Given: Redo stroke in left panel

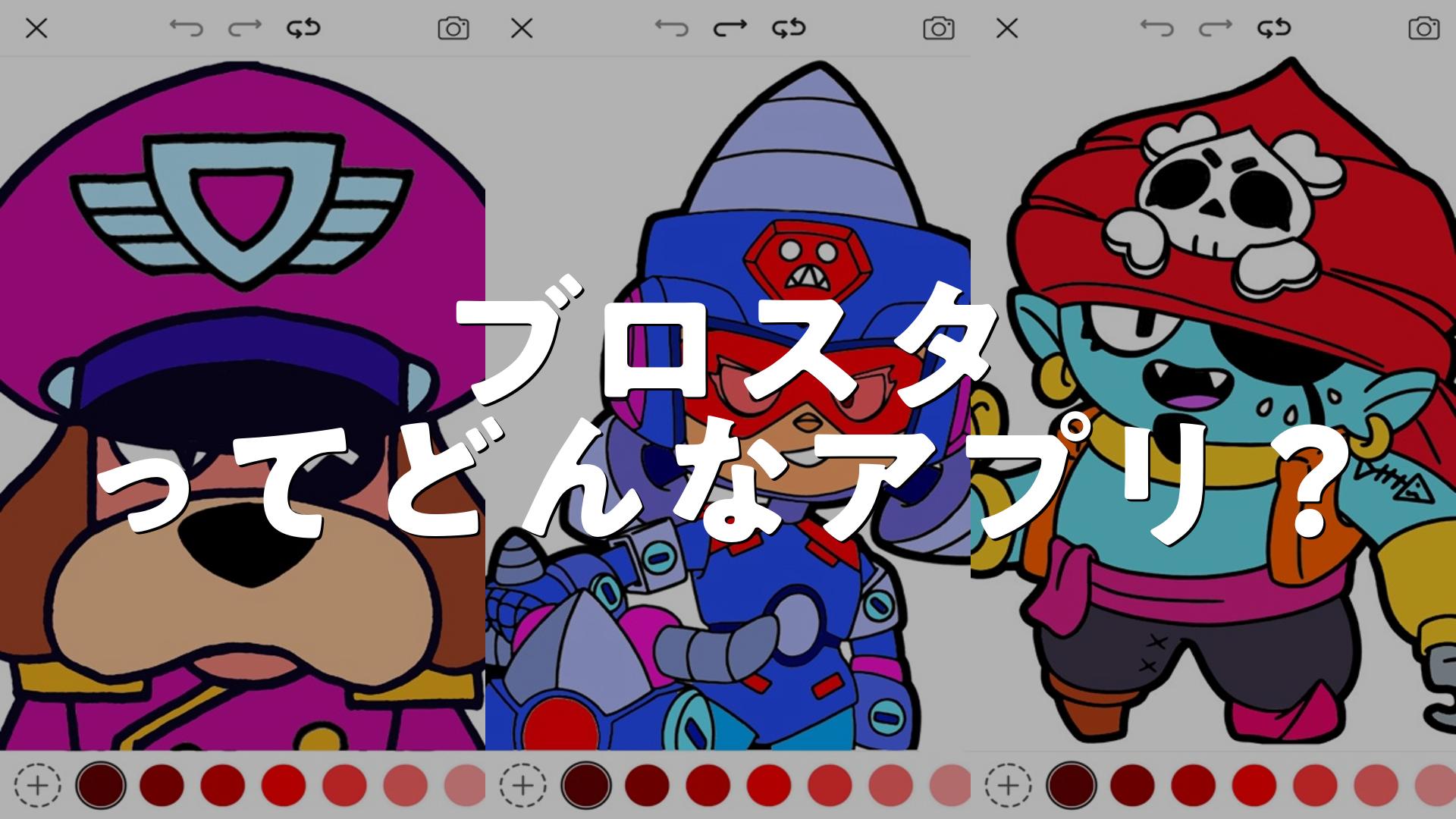Looking at the screenshot, I should point(245,29).
